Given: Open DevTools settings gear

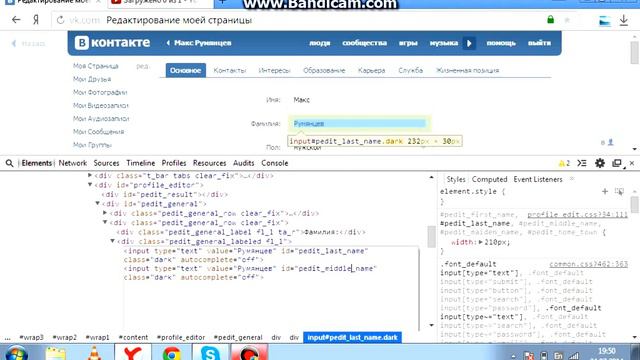Looking at the screenshot, I should point(600,163).
